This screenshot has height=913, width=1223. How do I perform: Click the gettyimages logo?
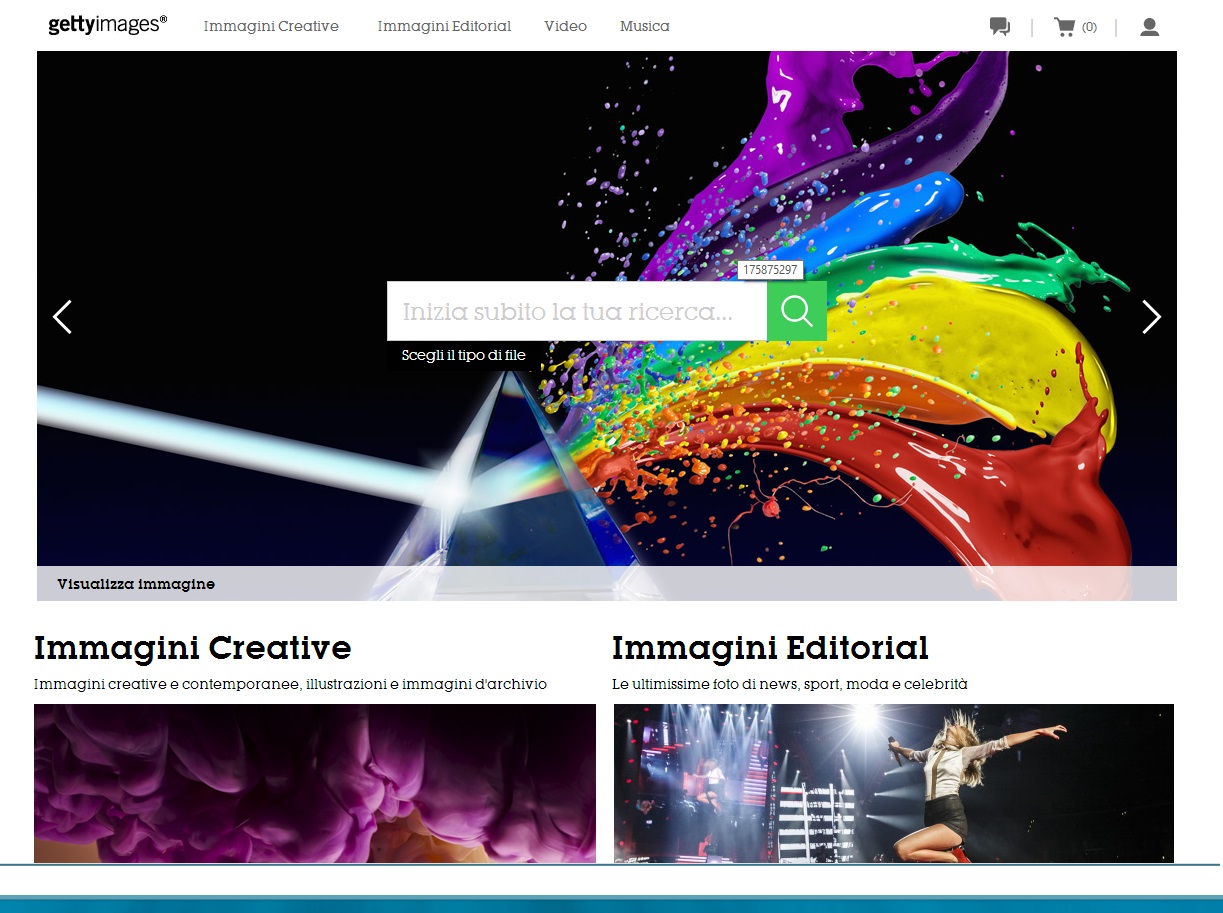(x=107, y=25)
